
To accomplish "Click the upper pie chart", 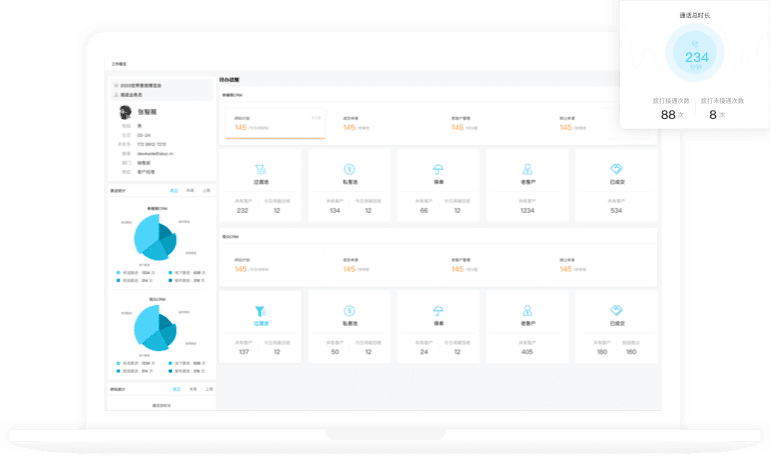I will click(x=154, y=238).
